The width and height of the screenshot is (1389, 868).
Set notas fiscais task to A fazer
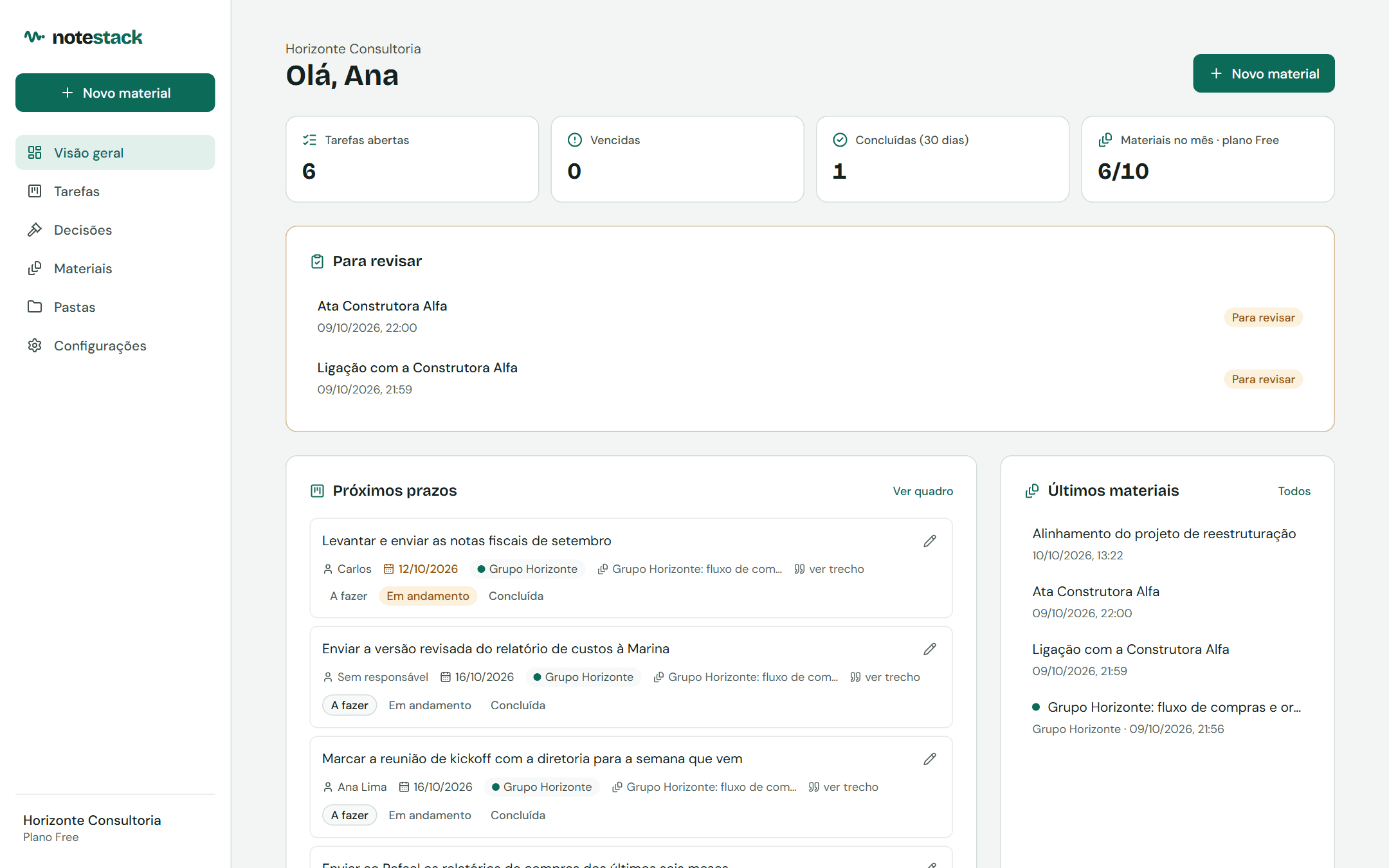349,596
